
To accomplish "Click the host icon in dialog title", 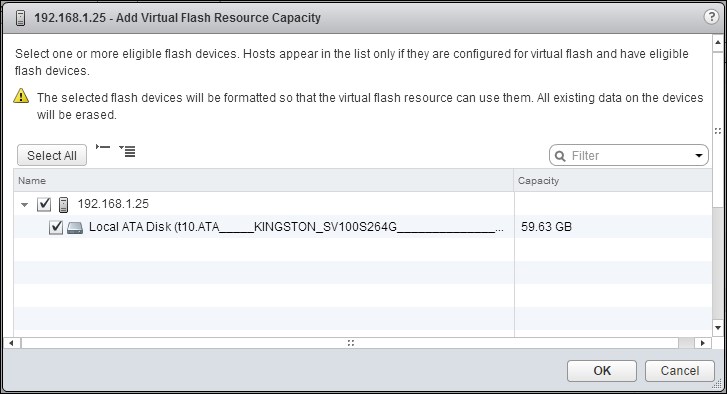I will click(20, 18).
